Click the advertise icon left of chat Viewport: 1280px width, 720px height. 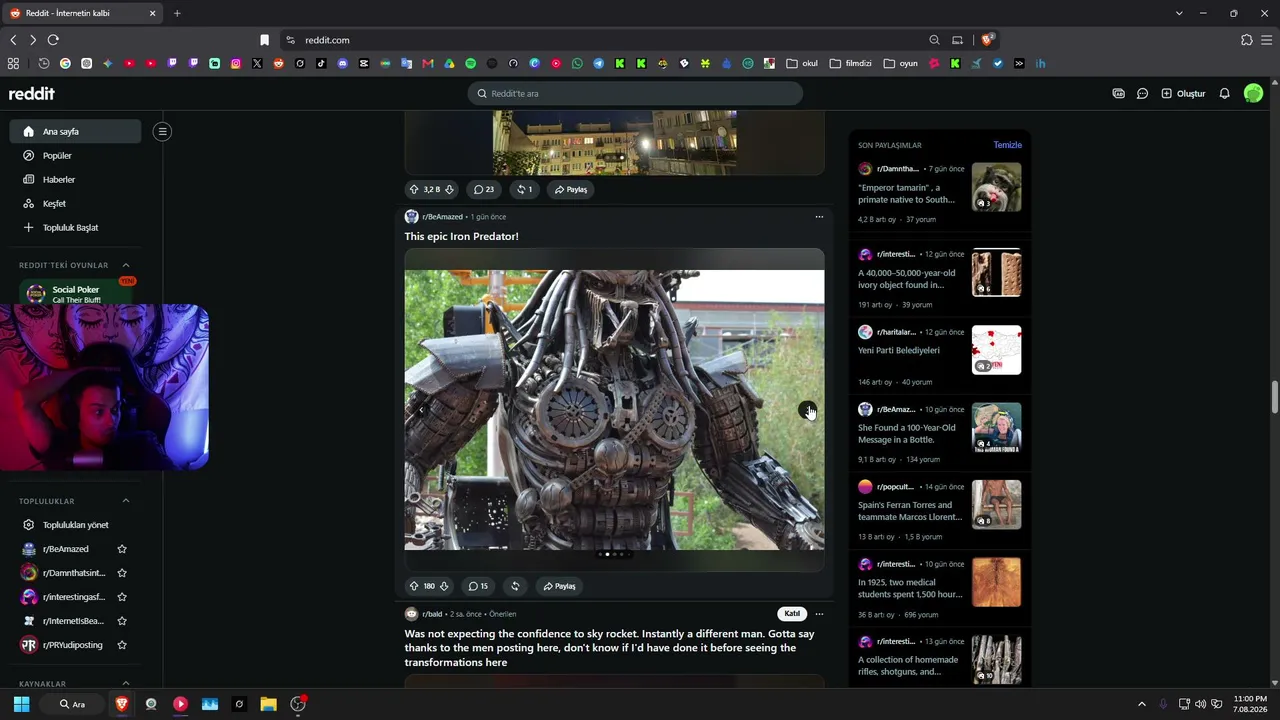tap(1118, 94)
